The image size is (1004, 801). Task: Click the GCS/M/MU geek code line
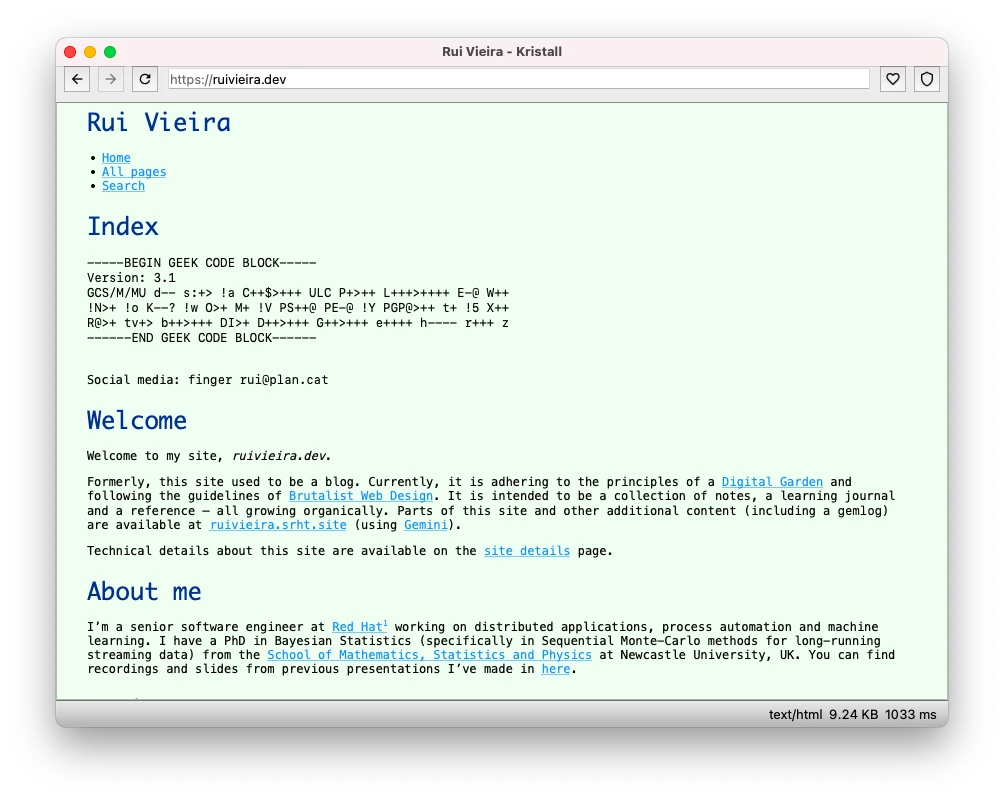pos(298,293)
